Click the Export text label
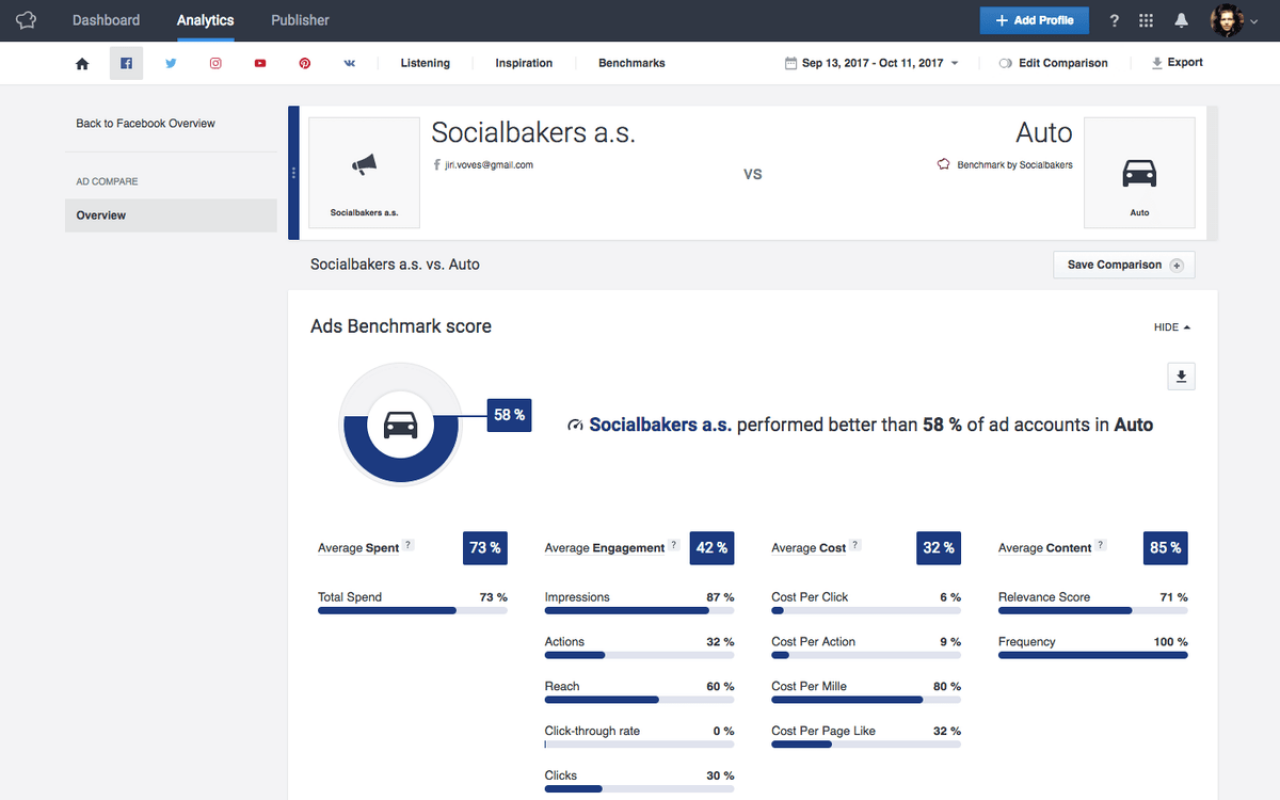The image size is (1280, 800). point(1185,62)
